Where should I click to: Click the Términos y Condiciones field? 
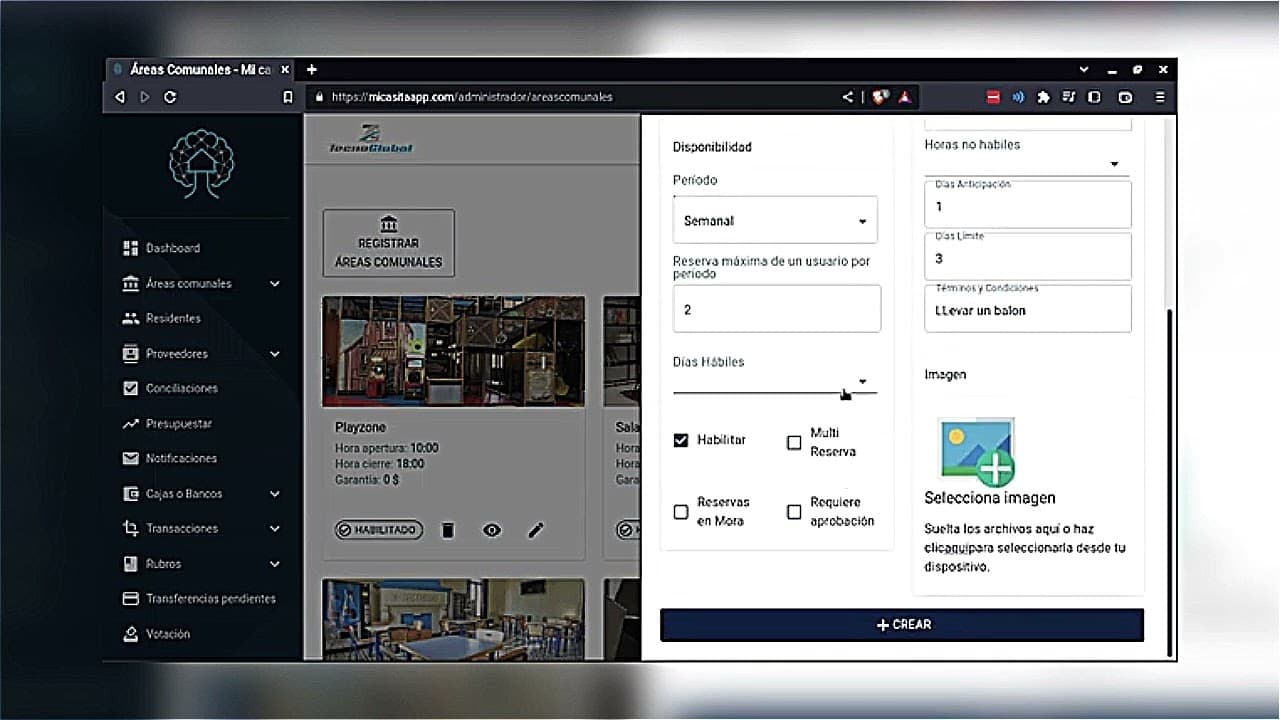click(1028, 309)
